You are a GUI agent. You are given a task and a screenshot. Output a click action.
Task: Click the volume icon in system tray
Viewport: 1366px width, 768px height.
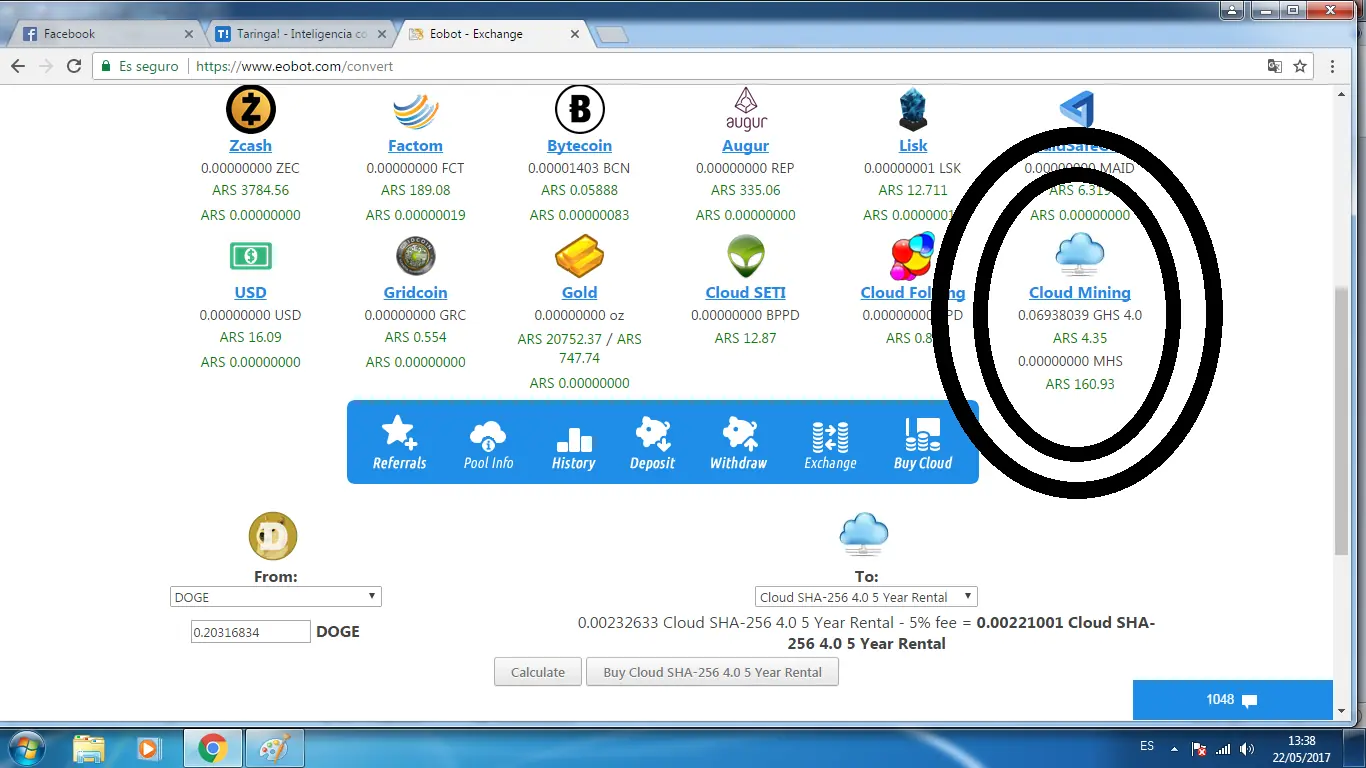click(1246, 748)
